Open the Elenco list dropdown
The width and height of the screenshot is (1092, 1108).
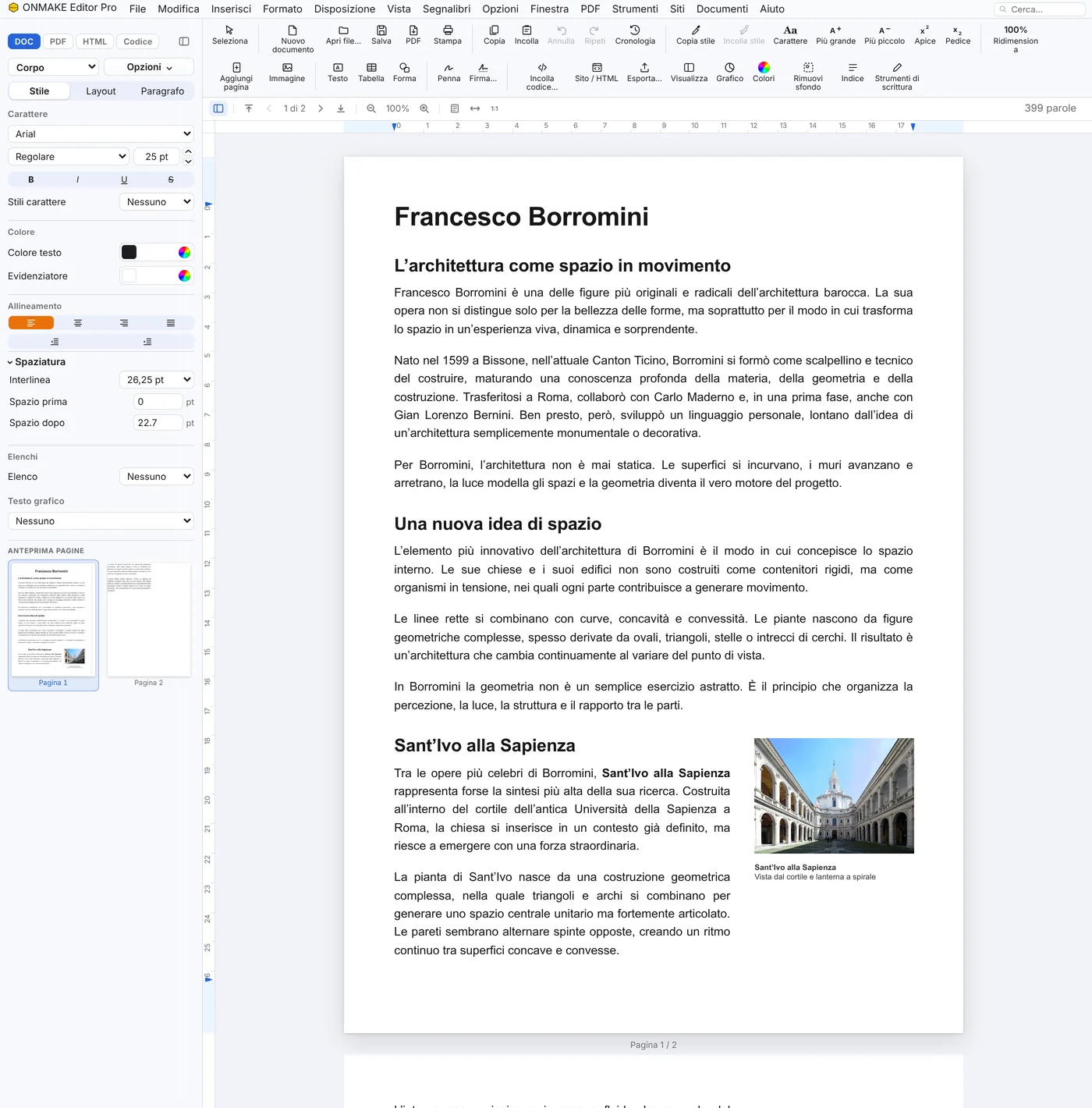157,477
